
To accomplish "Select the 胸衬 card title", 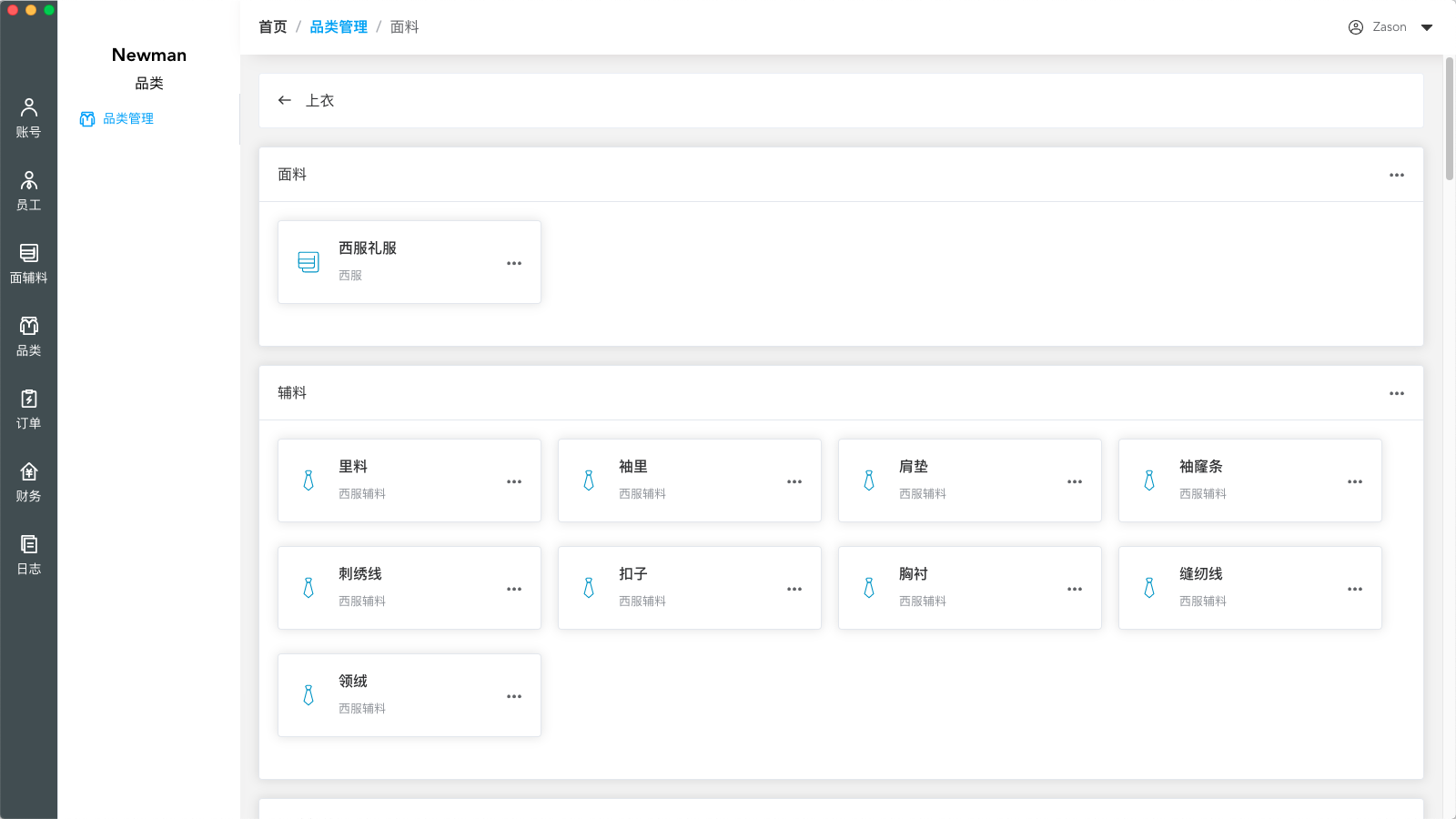I will point(914,574).
